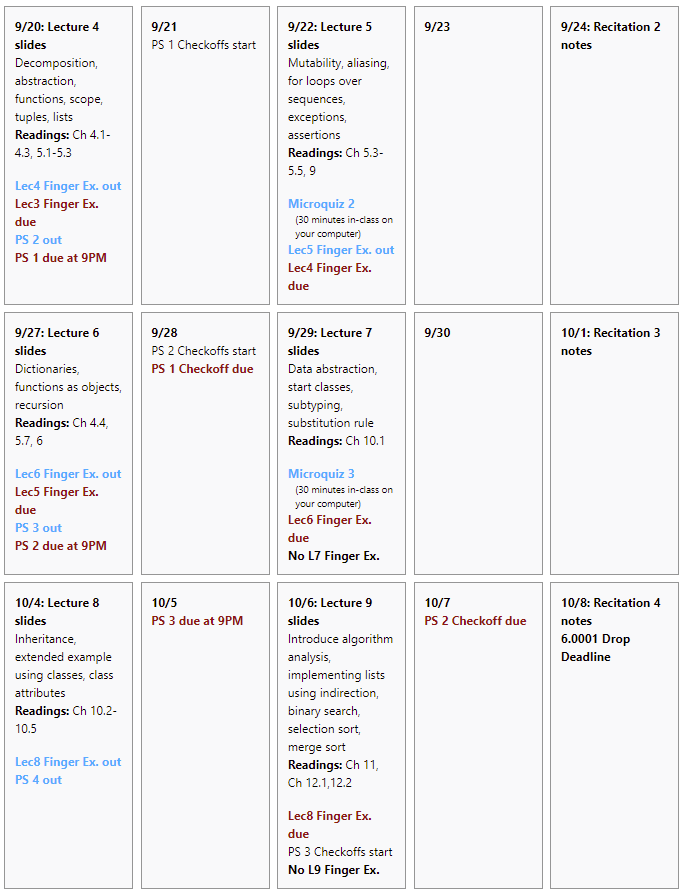The height and width of the screenshot is (893, 685).
Task: Click 'Readings:' label in the 9/22 cell
Action: [315, 153]
